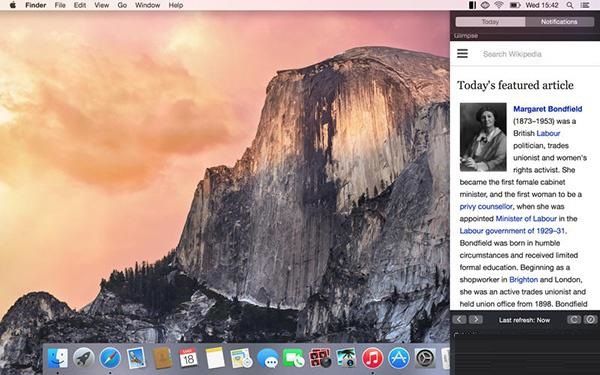
Task: Open the Help menu
Action: tap(176, 5)
